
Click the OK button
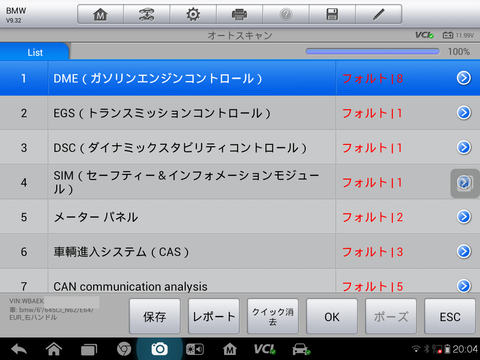pyautogui.click(x=332, y=316)
